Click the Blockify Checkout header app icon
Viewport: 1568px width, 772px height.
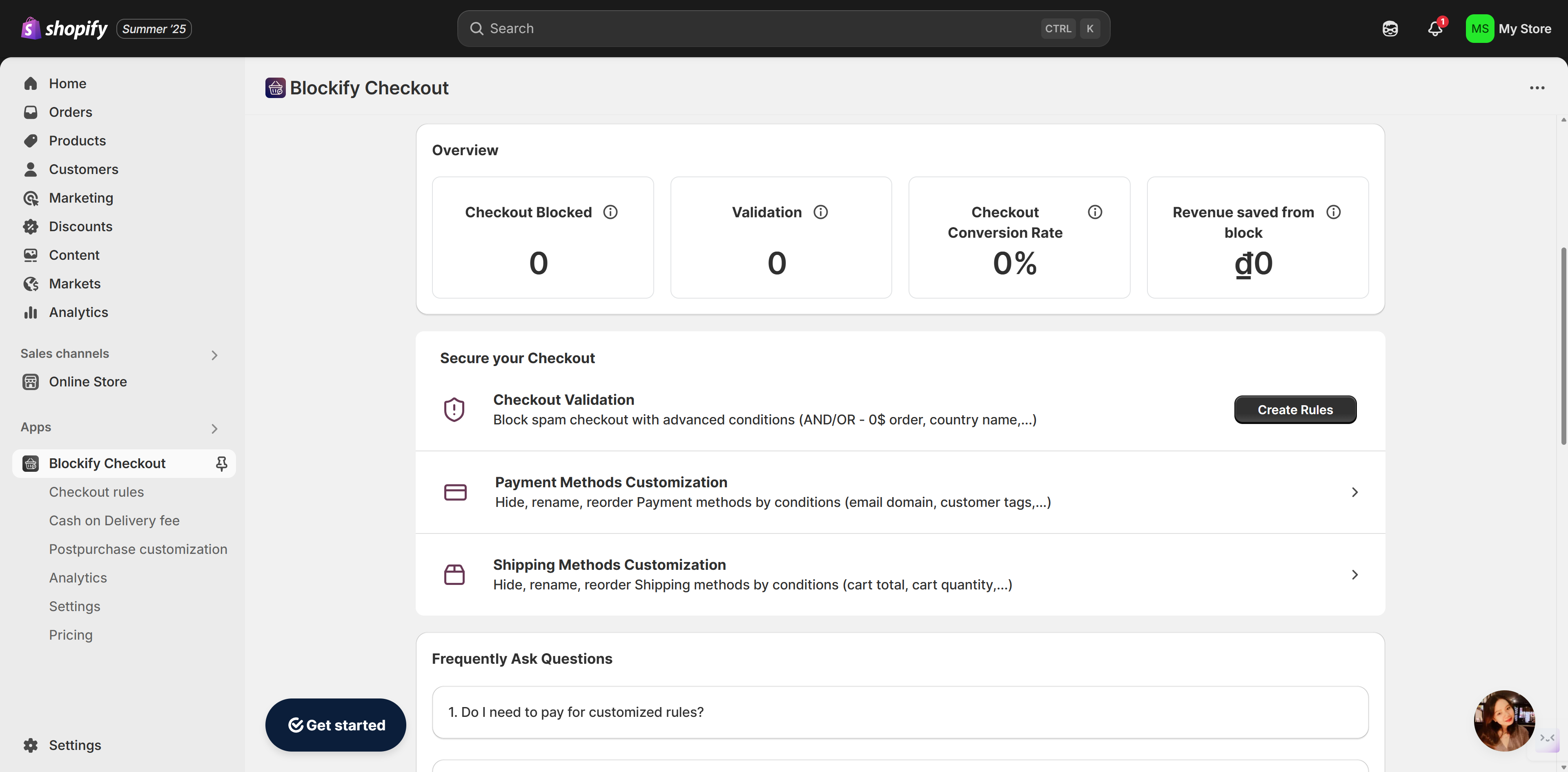(x=275, y=88)
